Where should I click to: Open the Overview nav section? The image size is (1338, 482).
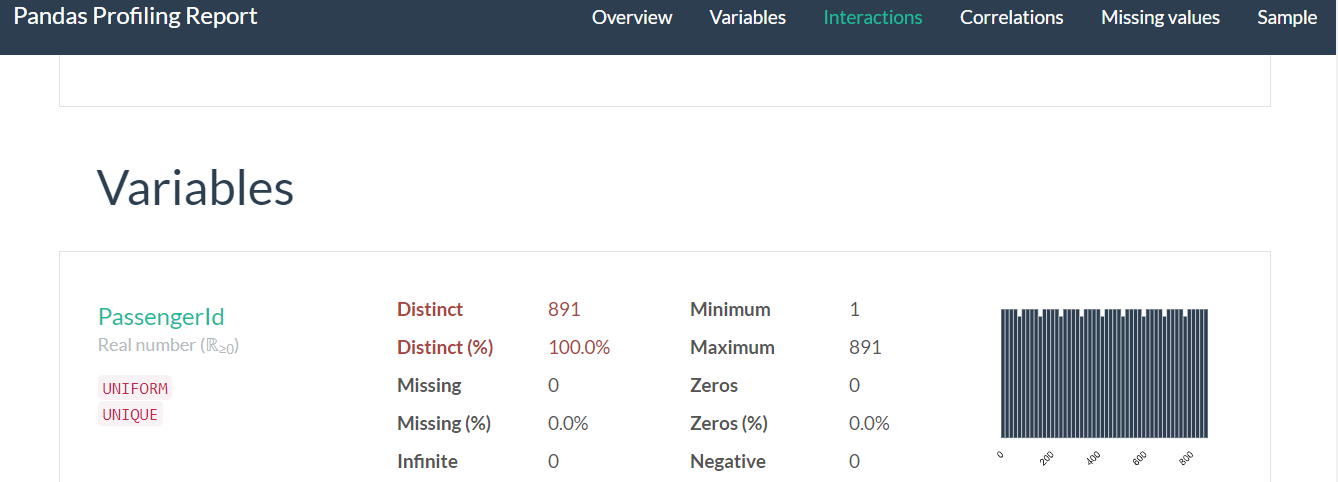632,17
